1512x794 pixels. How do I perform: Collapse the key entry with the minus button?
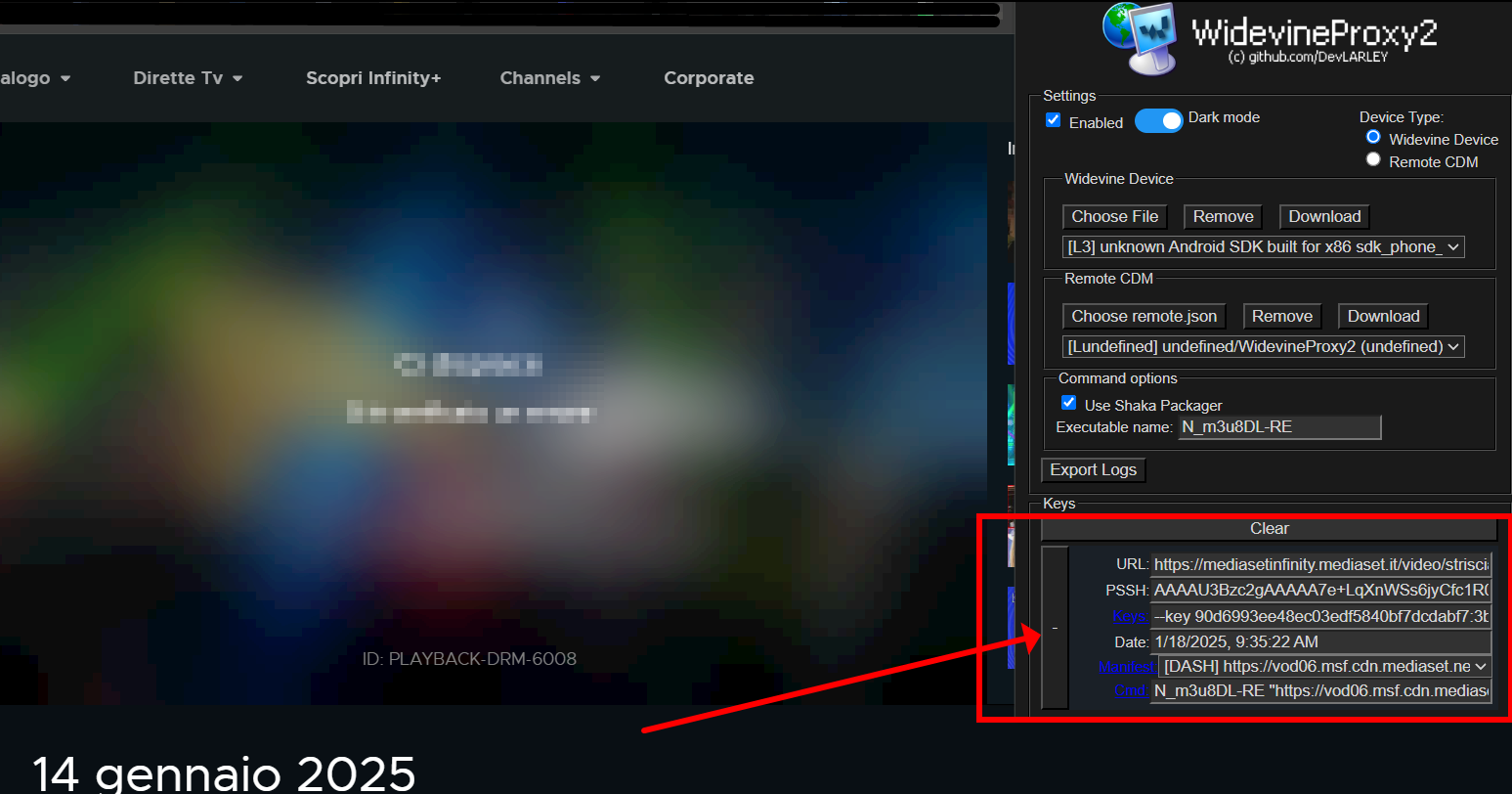click(x=1055, y=628)
